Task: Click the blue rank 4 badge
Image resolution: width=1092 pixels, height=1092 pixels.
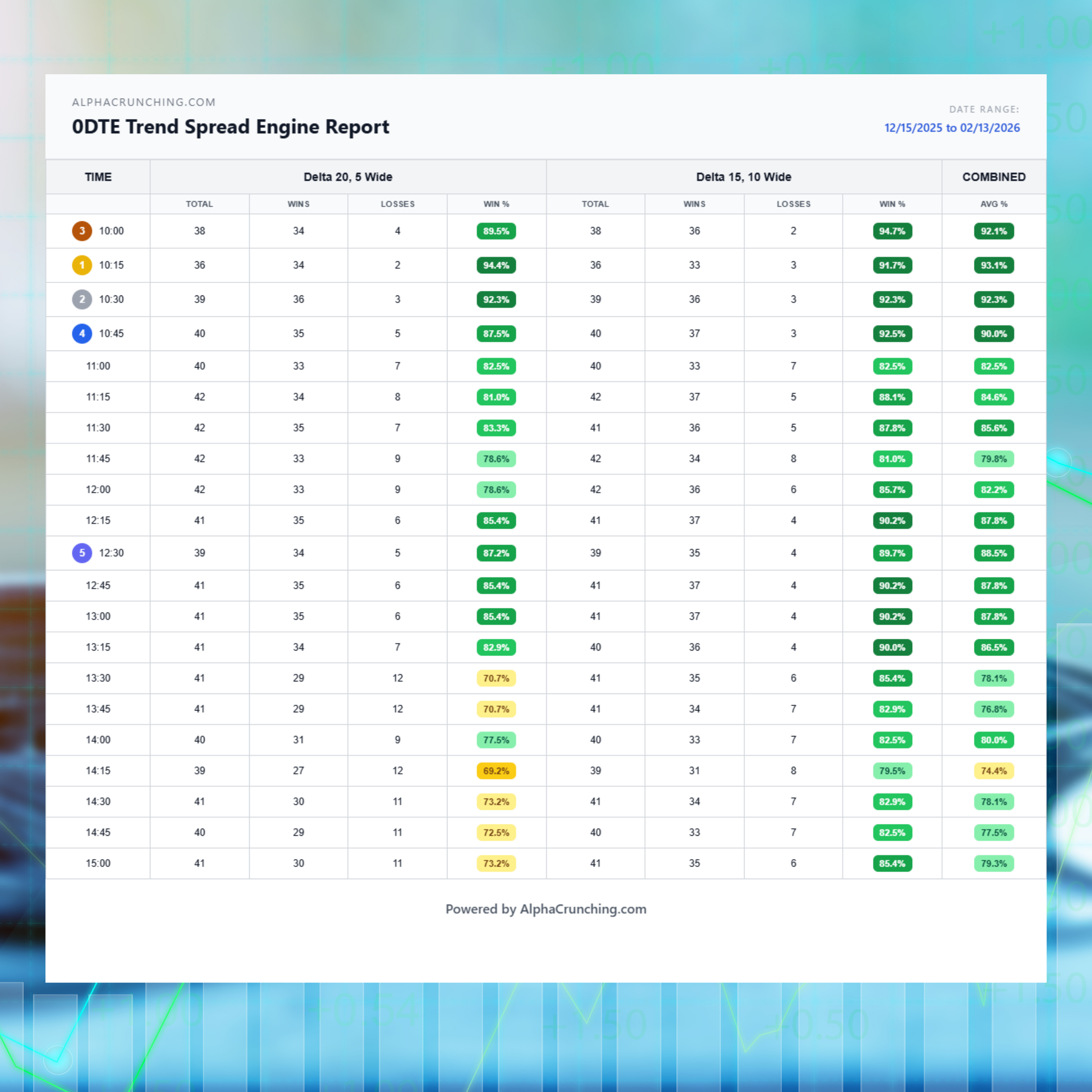Action: 82,333
